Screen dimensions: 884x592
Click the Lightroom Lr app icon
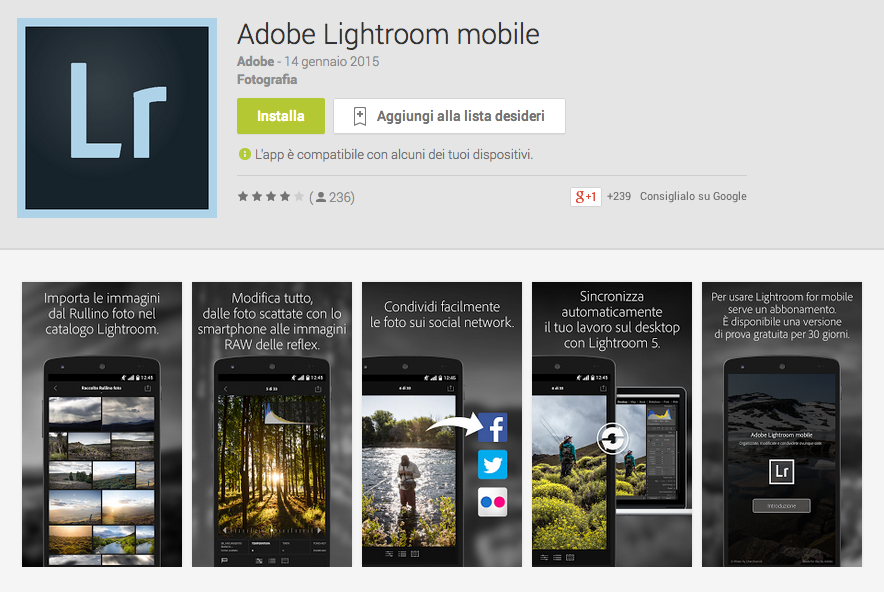[x=117, y=118]
